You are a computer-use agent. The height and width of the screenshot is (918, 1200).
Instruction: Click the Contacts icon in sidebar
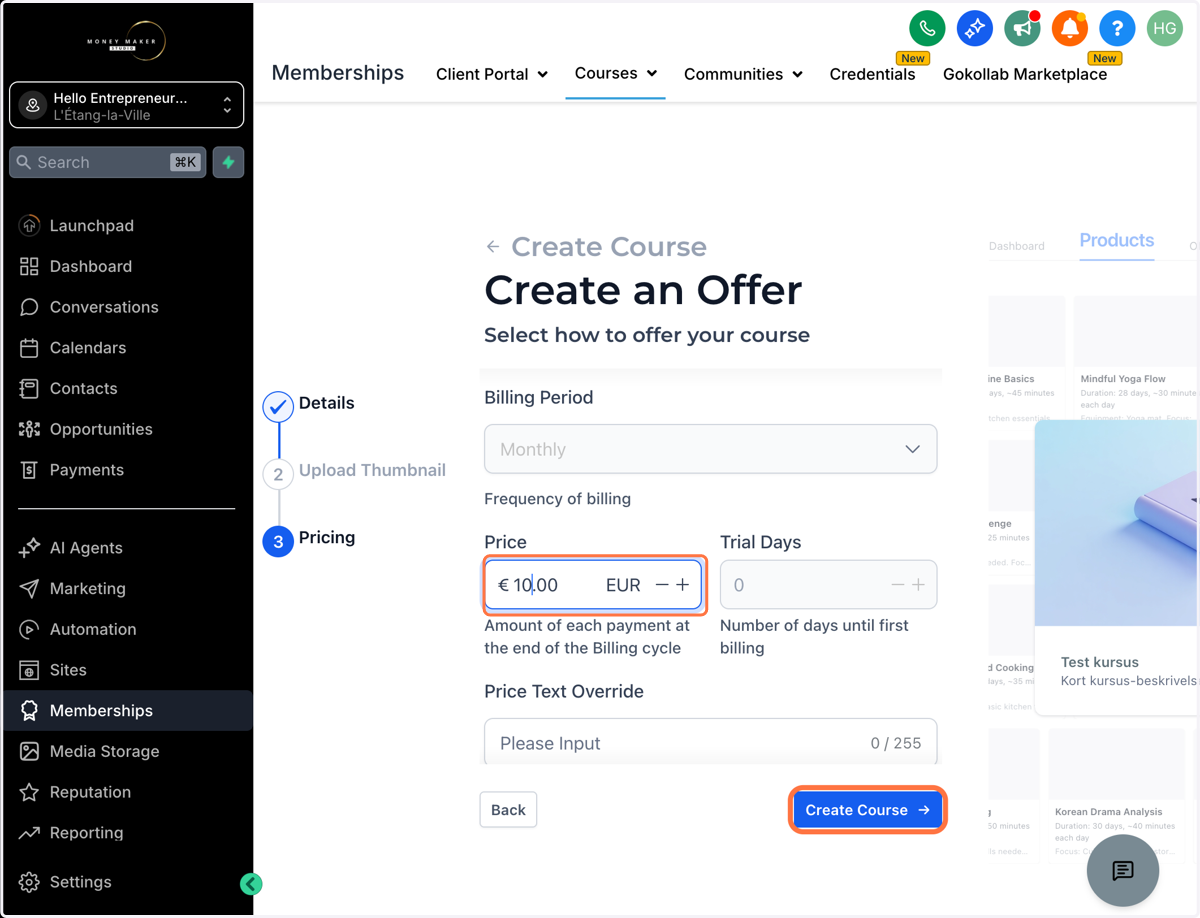(29, 388)
